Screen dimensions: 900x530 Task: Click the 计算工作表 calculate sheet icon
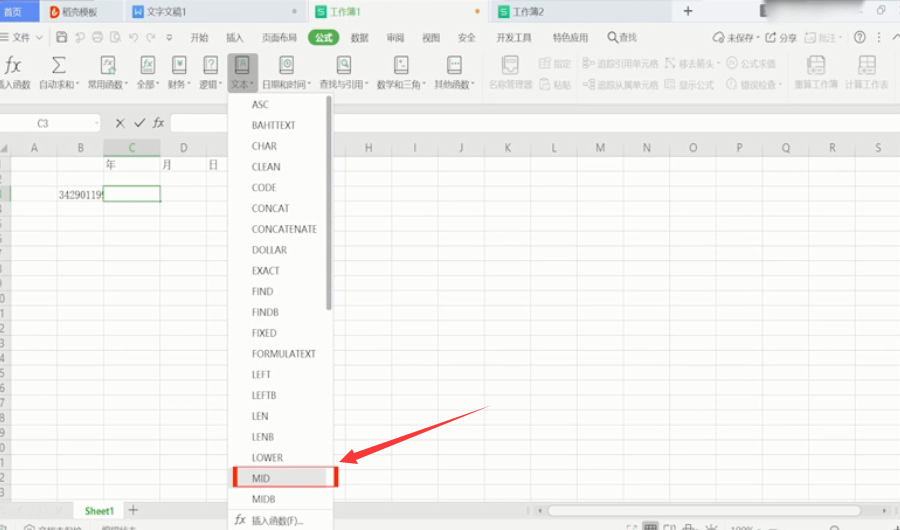(867, 65)
